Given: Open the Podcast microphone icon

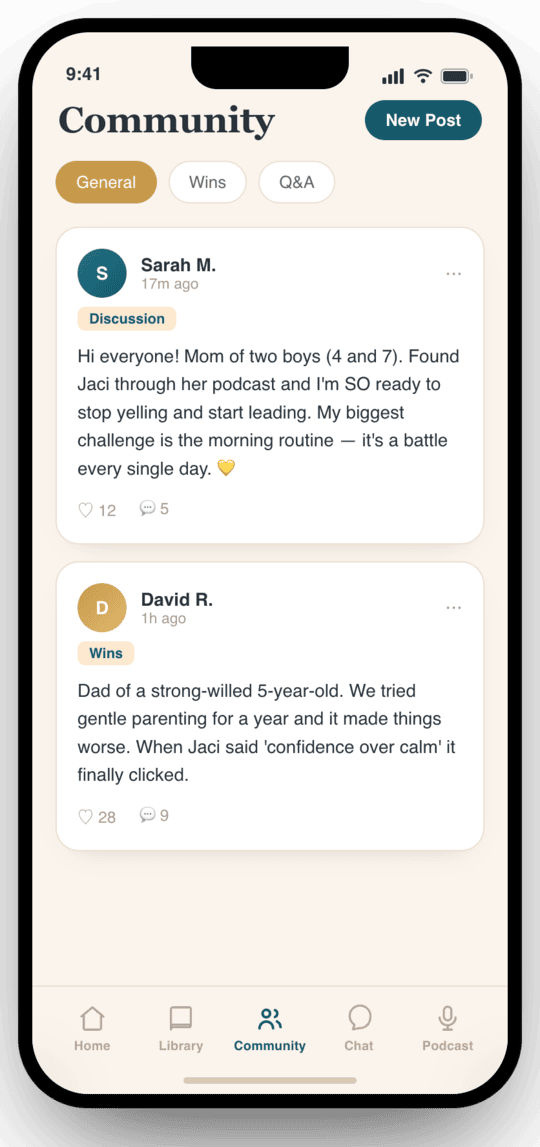Looking at the screenshot, I should coord(448,1018).
